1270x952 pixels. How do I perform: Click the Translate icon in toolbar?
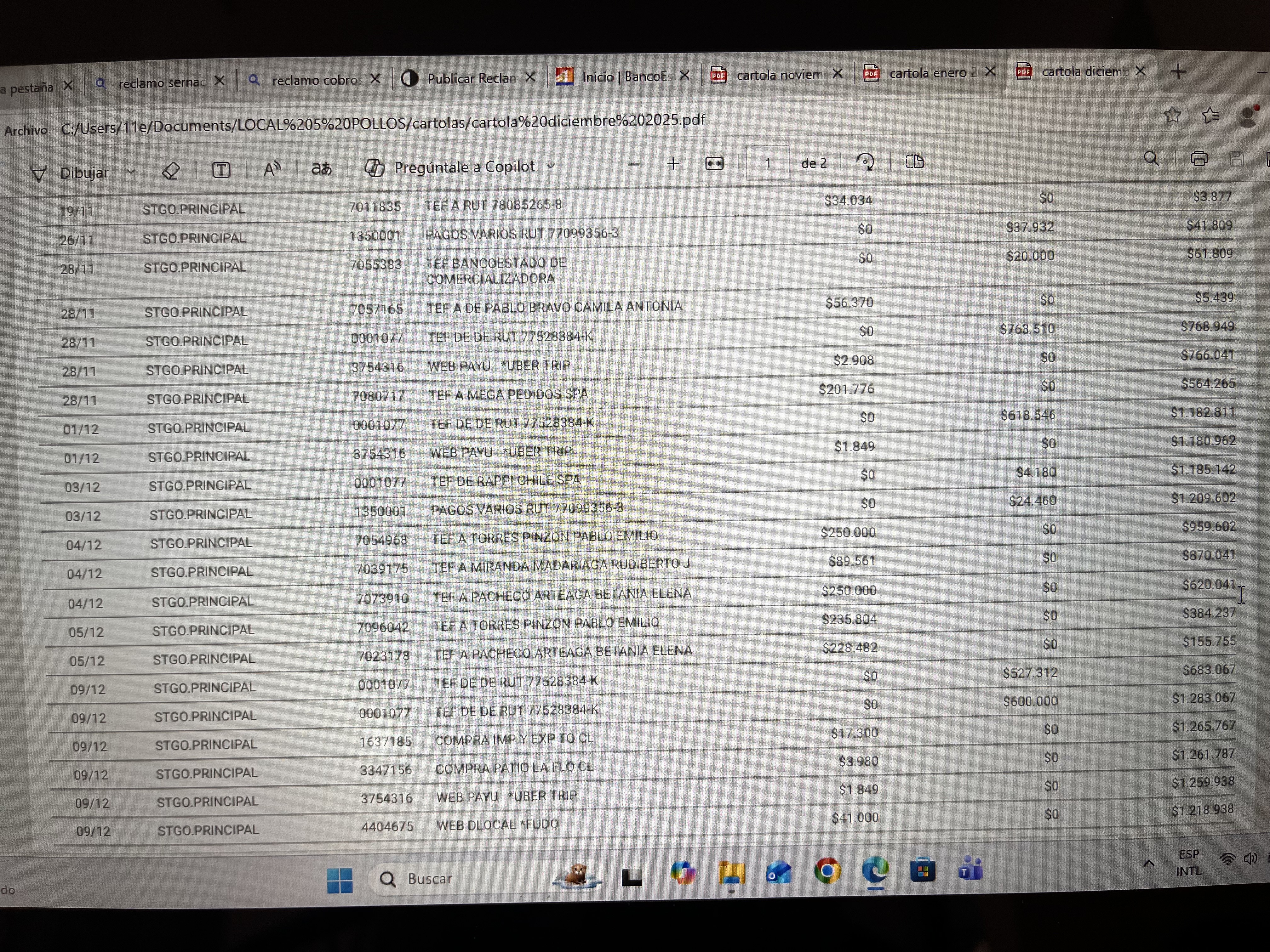point(322,168)
